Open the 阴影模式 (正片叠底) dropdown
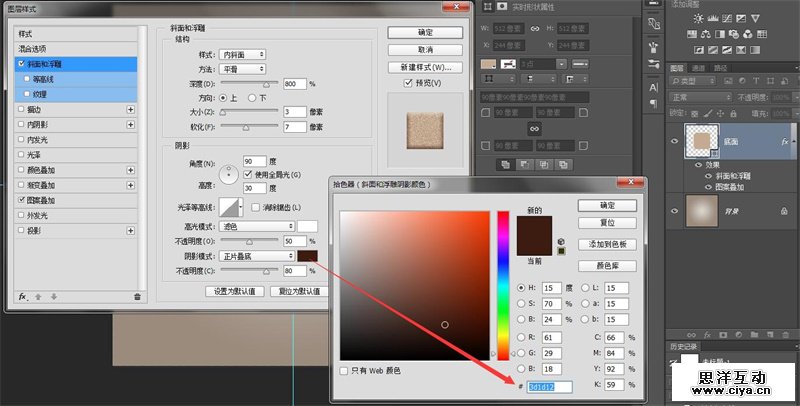Image resolution: width=800 pixels, height=406 pixels. point(257,256)
